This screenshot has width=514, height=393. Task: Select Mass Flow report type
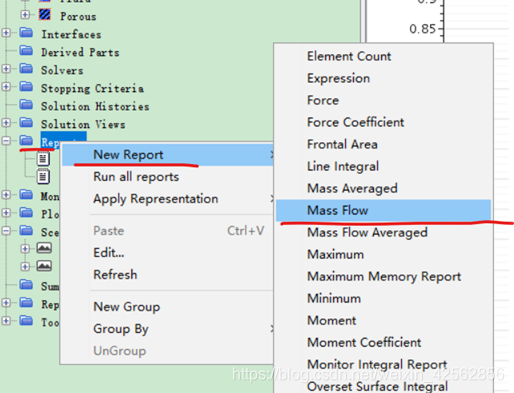383,210
